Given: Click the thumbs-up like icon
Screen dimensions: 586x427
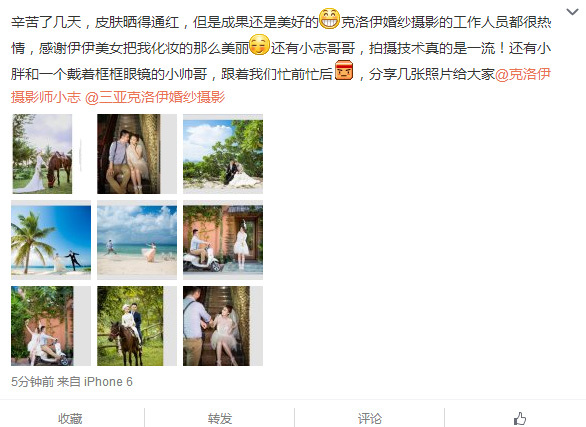Looking at the screenshot, I should point(520,419).
